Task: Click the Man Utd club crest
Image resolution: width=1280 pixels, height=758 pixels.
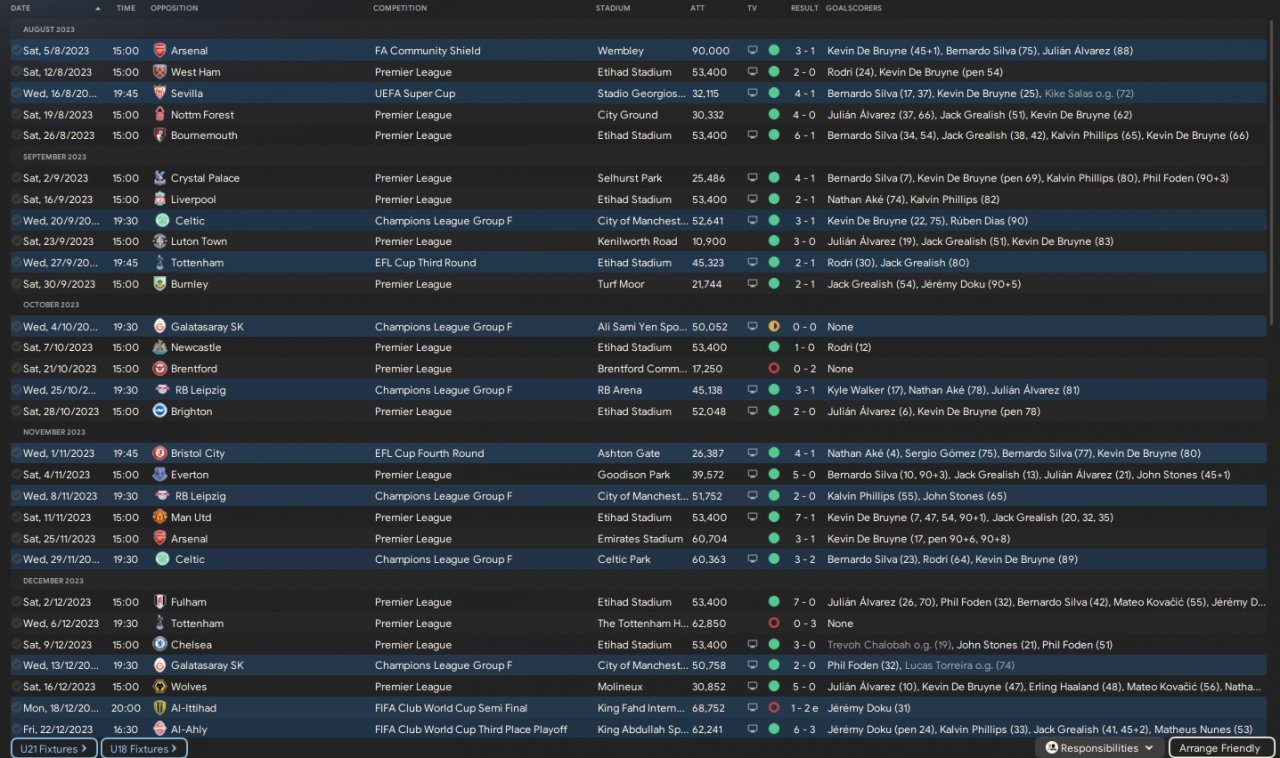Action: (160, 518)
